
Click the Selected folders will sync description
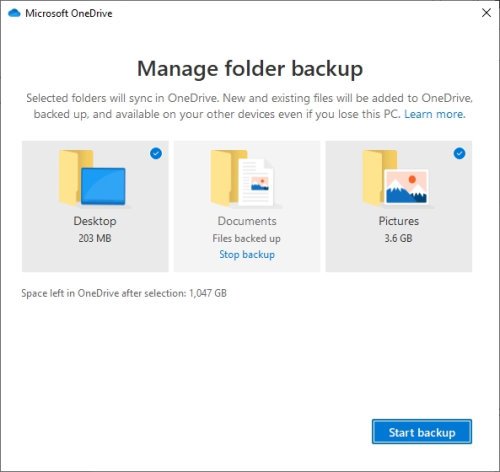pos(249,106)
